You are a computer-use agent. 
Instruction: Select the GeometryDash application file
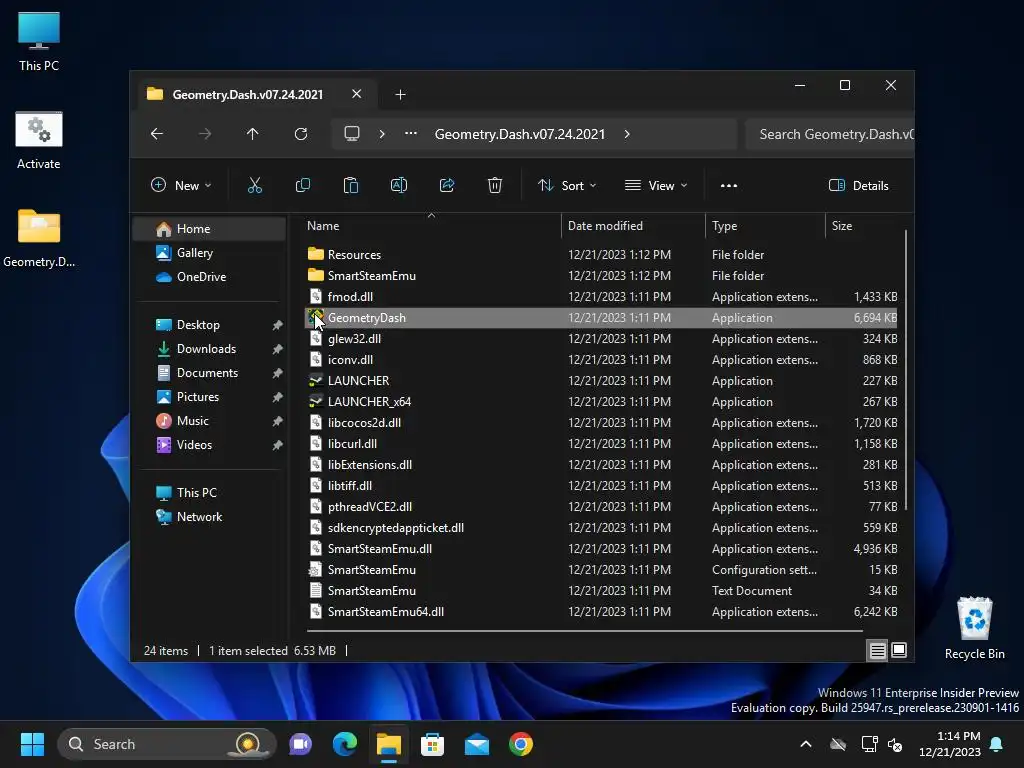[x=601, y=317]
